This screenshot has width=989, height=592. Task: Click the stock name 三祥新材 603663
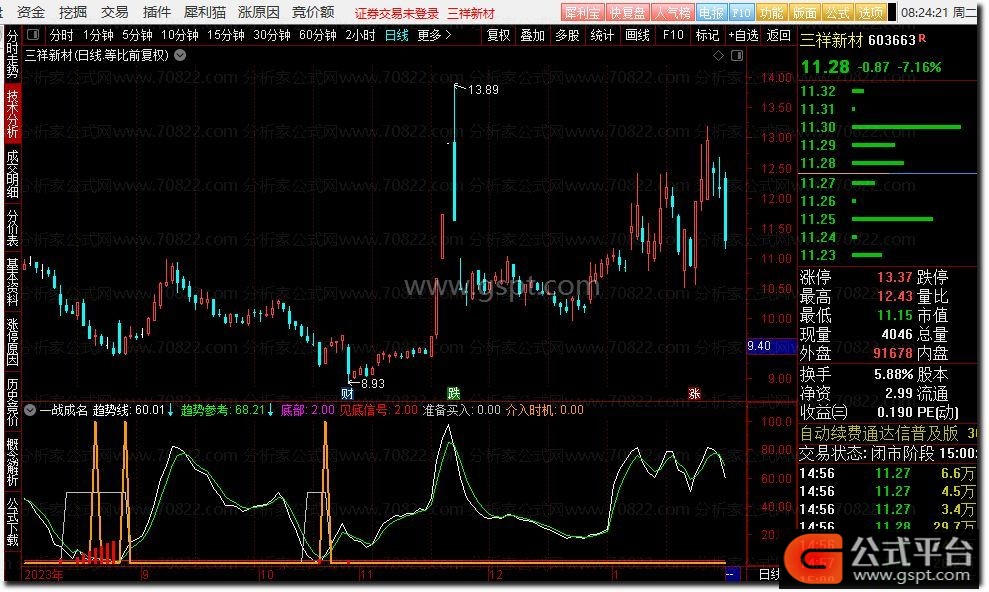click(858, 40)
